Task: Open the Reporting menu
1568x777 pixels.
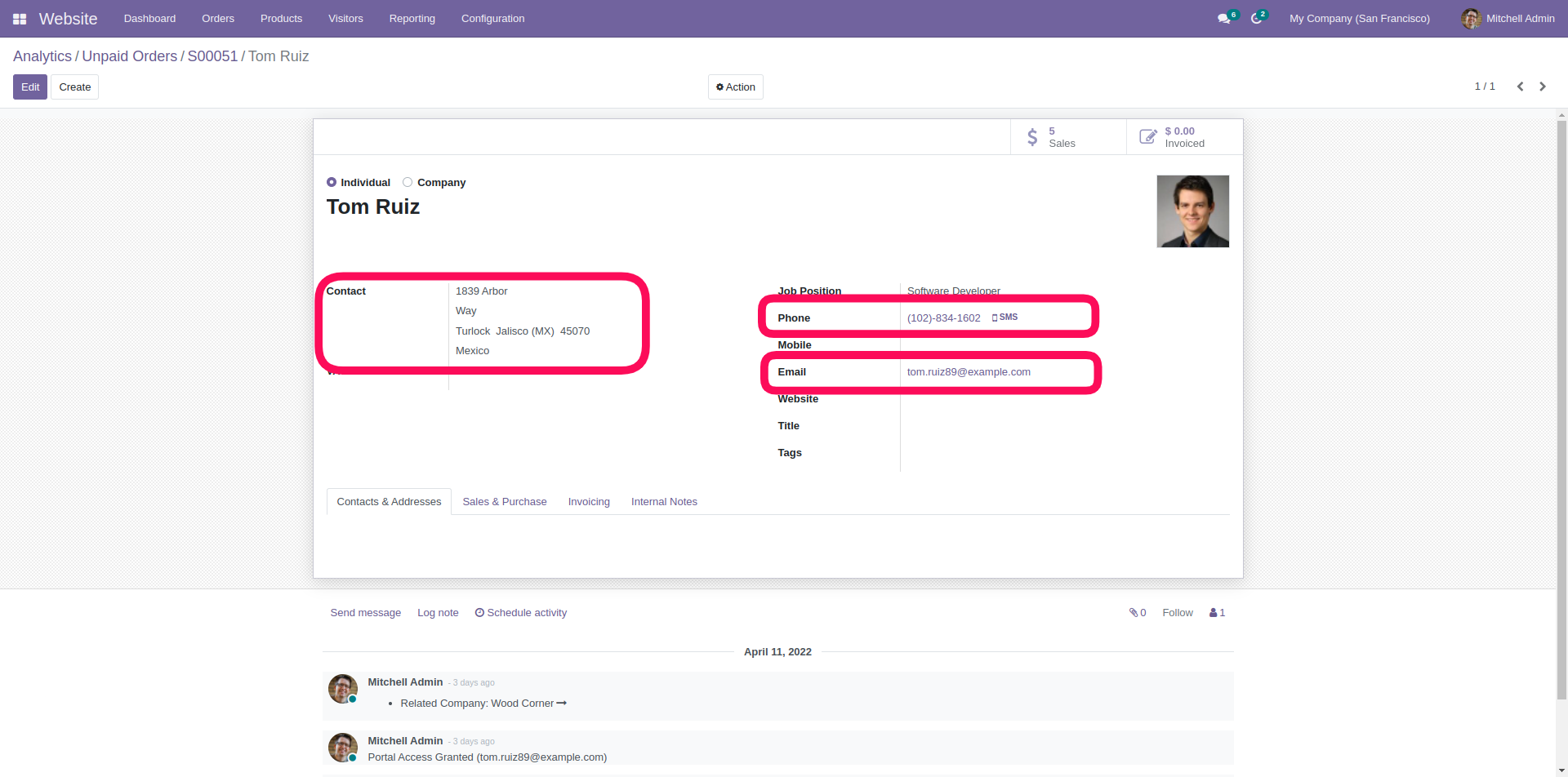Action: coord(412,19)
